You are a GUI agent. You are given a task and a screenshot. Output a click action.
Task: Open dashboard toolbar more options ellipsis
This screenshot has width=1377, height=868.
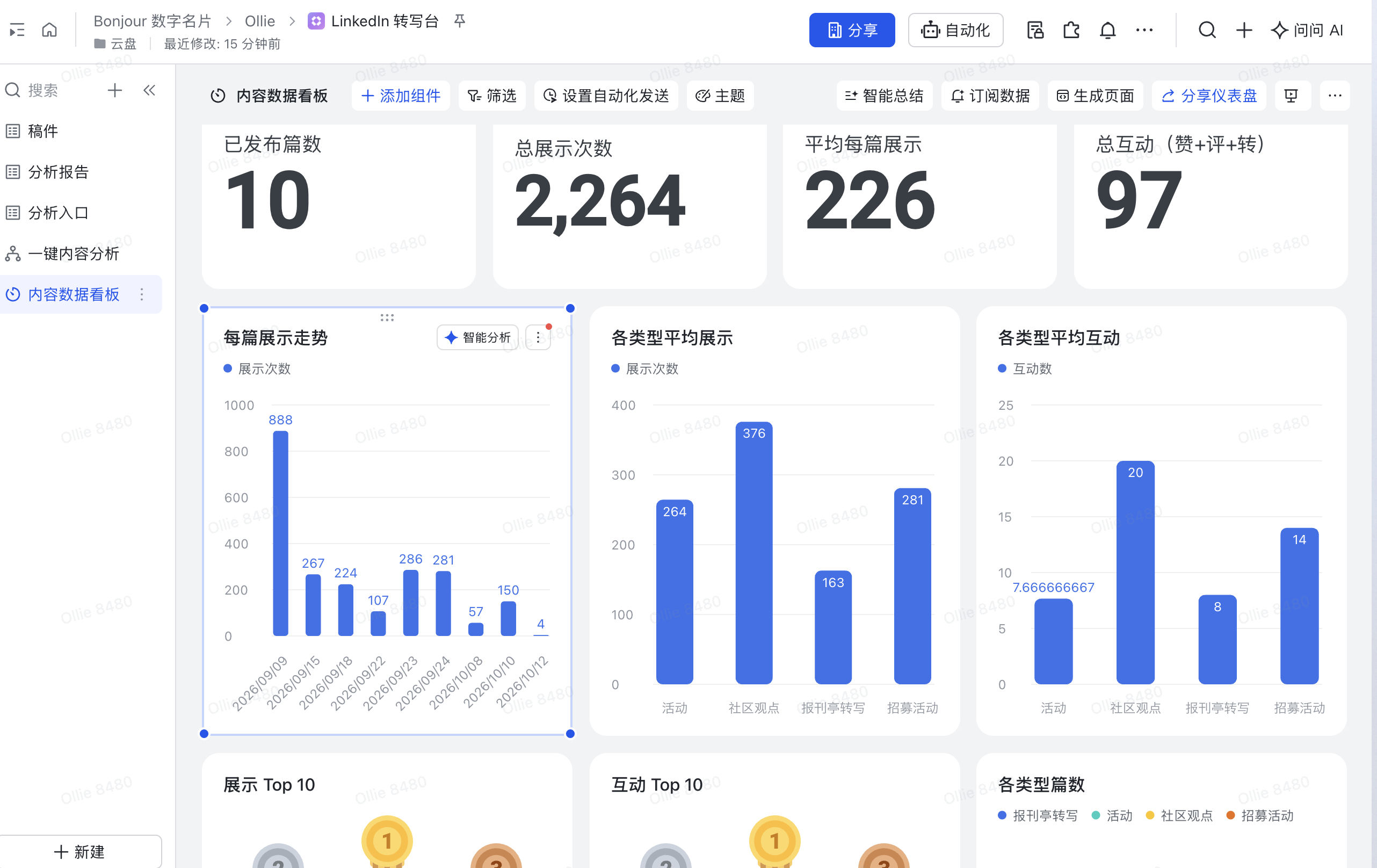coord(1335,96)
